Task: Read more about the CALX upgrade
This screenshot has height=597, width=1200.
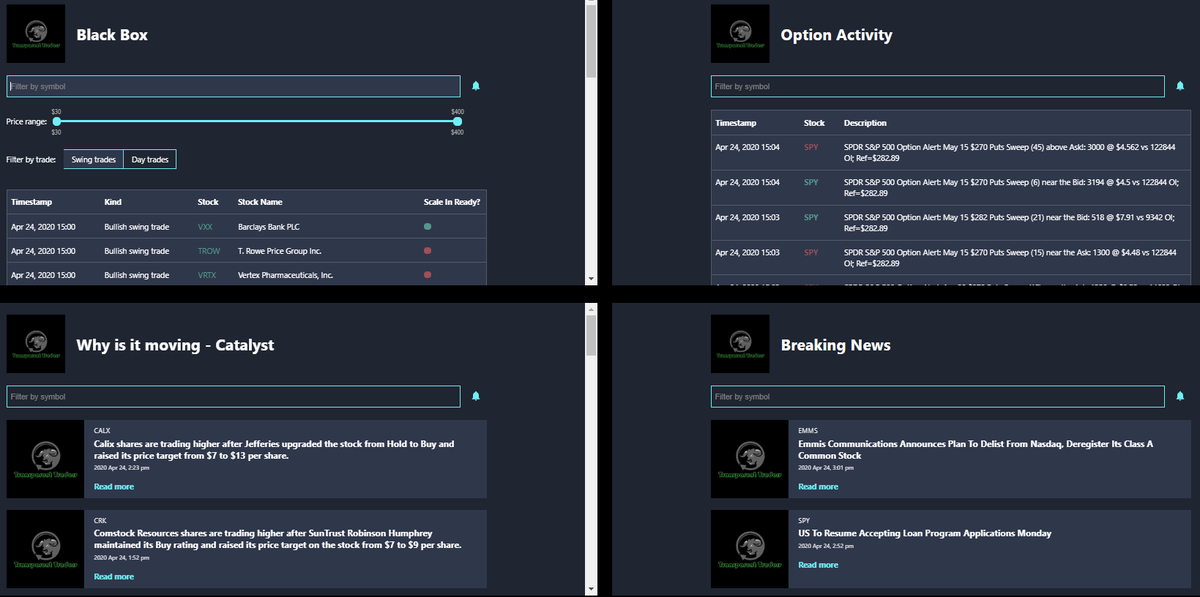Action: [114, 487]
